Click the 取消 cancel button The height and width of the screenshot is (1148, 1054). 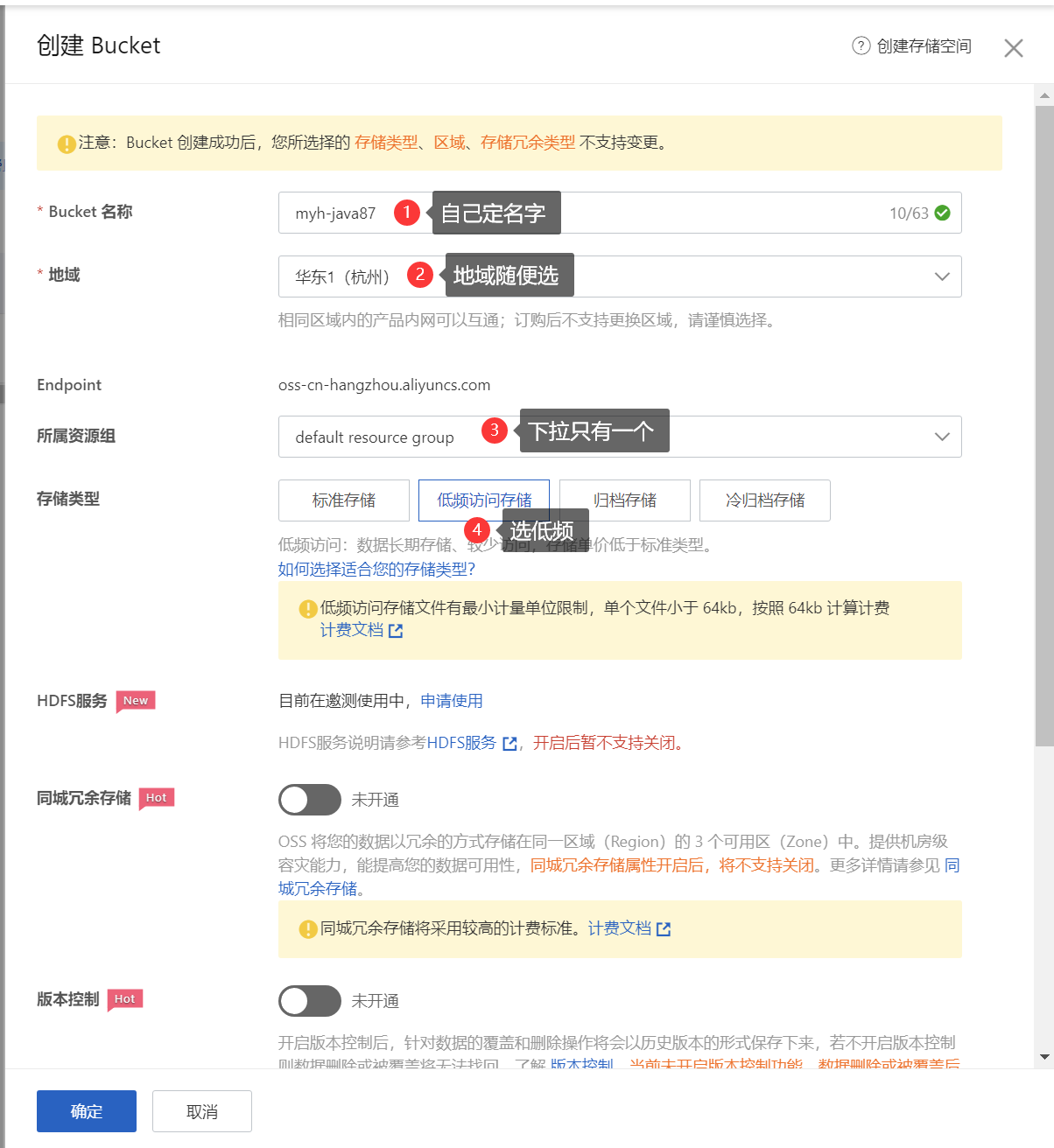pos(201,1111)
